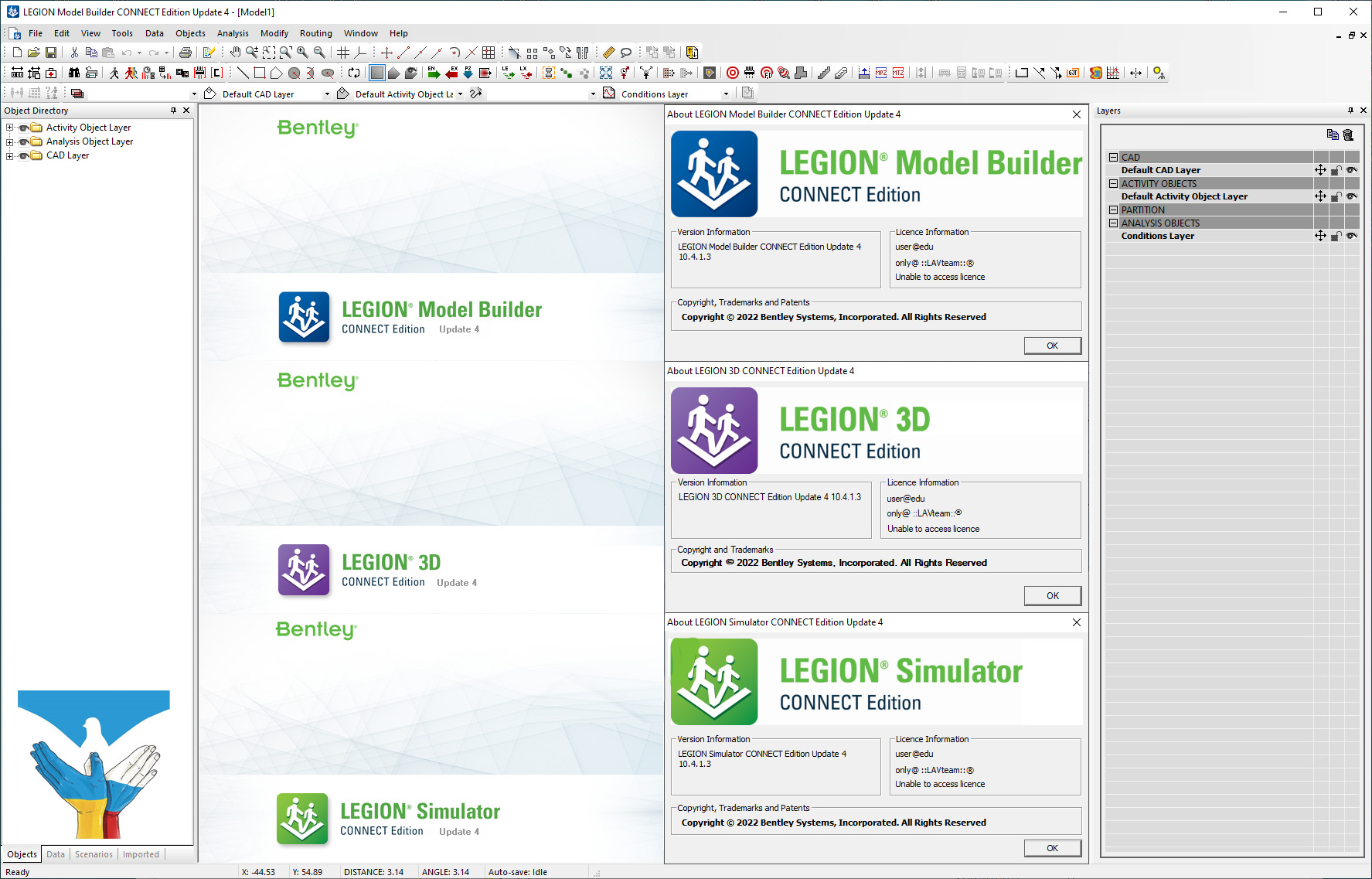Expand CAD Layer tree node

tap(10, 155)
